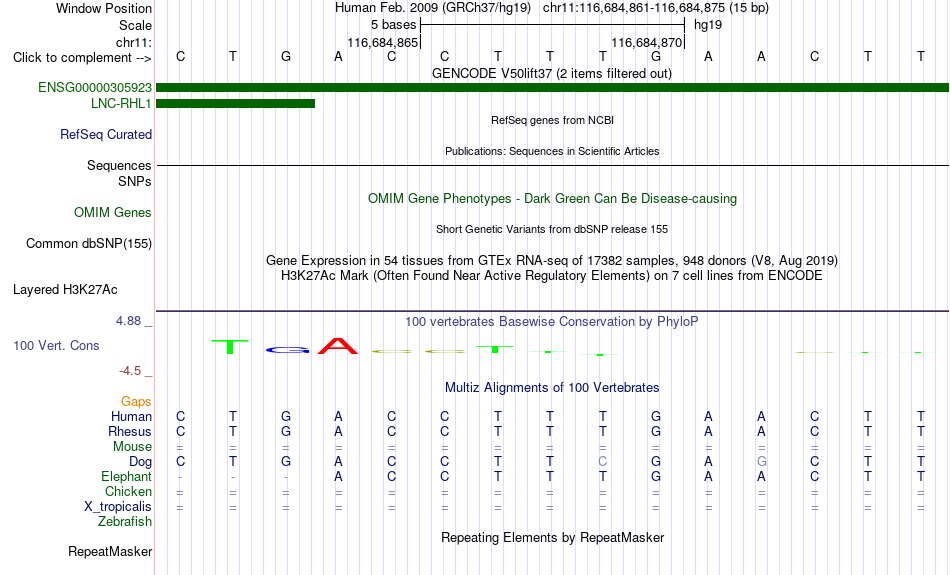Open the RepeatMasker track label
The height and width of the screenshot is (575, 950).
click(110, 551)
